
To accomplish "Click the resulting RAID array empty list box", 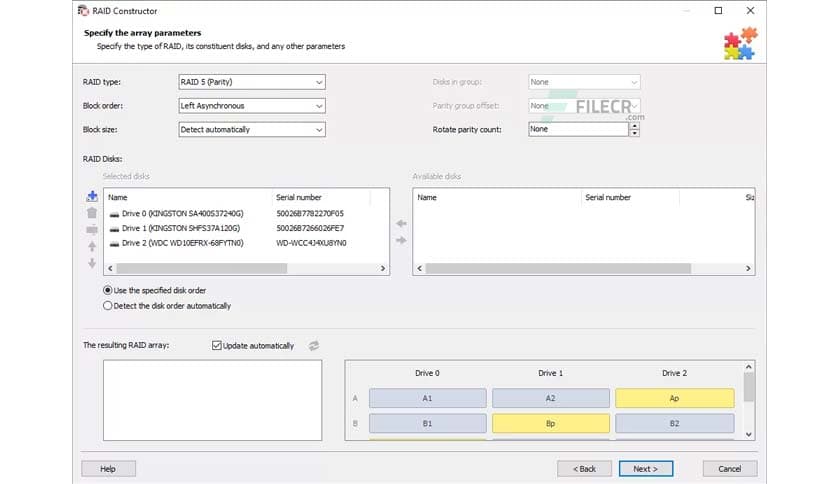I will tap(212, 400).
